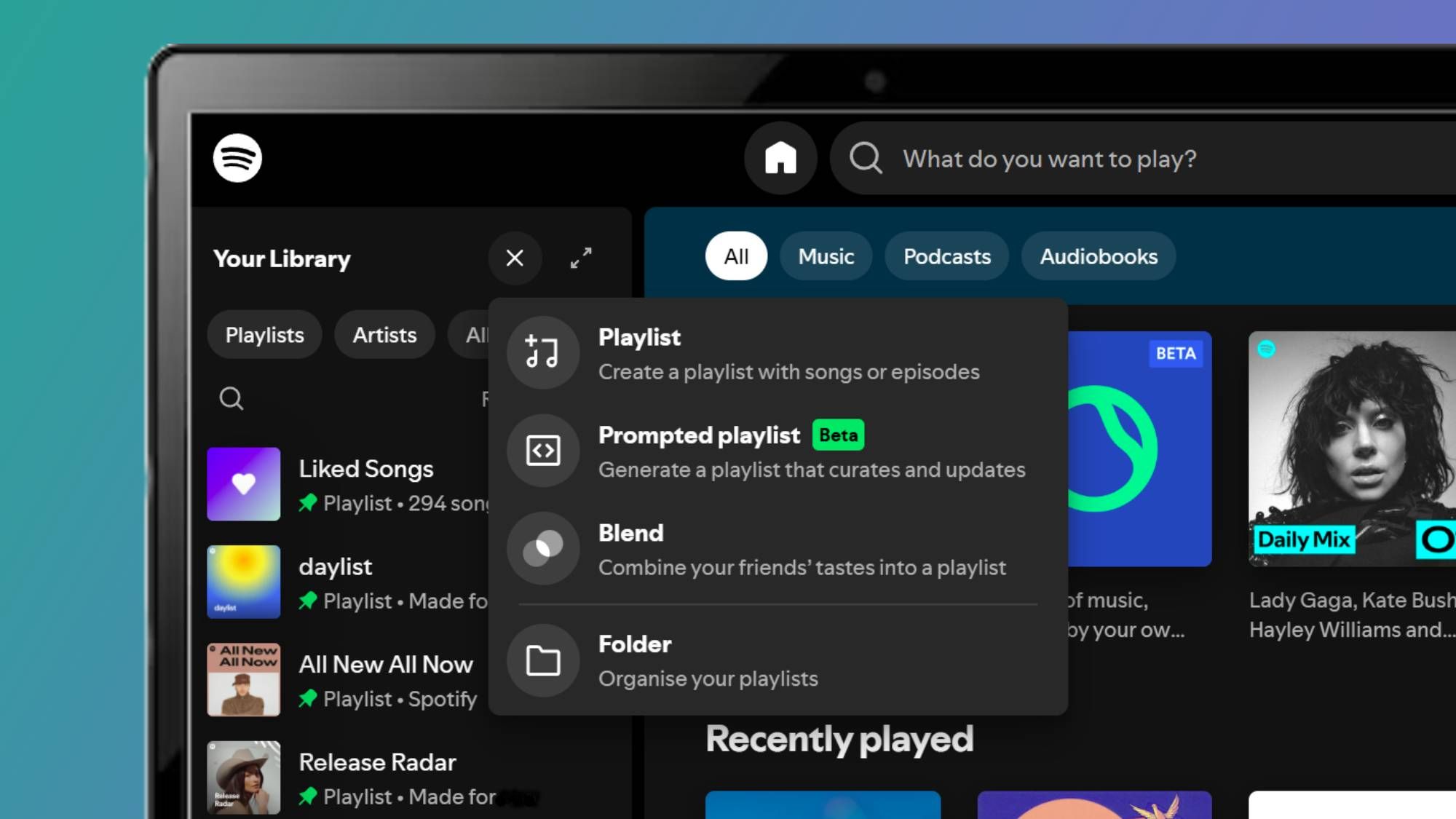Open the Daily Mix Lady Gaga card
Screen dimensions: 1456x819
[x=1350, y=449]
